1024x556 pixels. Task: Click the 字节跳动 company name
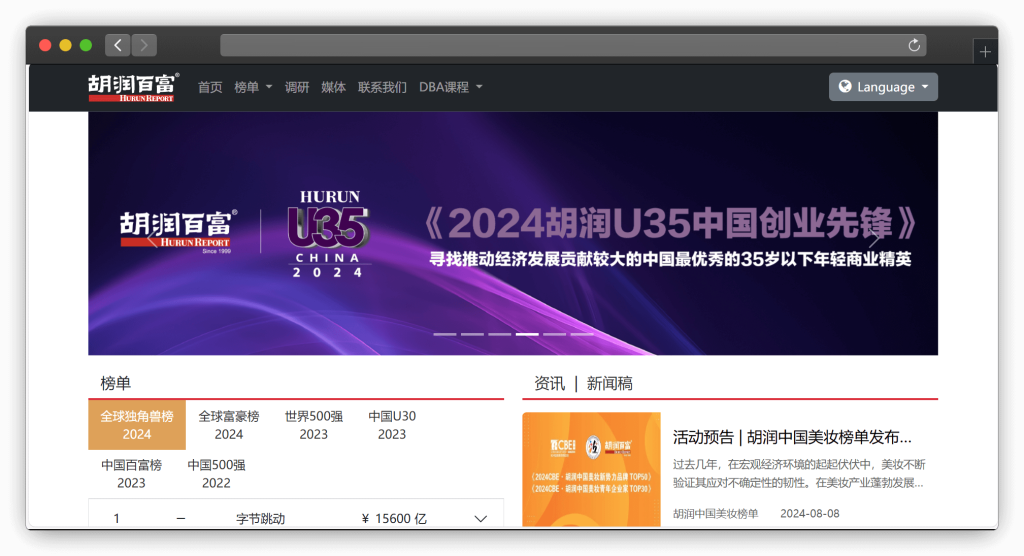pos(261,519)
